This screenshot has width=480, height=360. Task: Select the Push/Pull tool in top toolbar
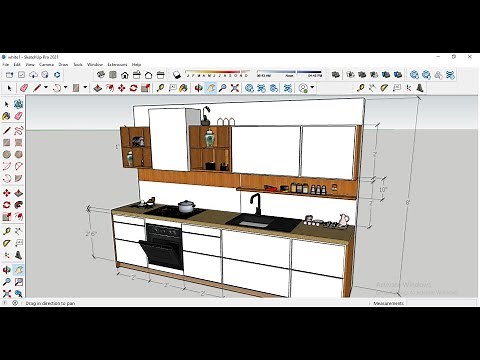(97, 88)
